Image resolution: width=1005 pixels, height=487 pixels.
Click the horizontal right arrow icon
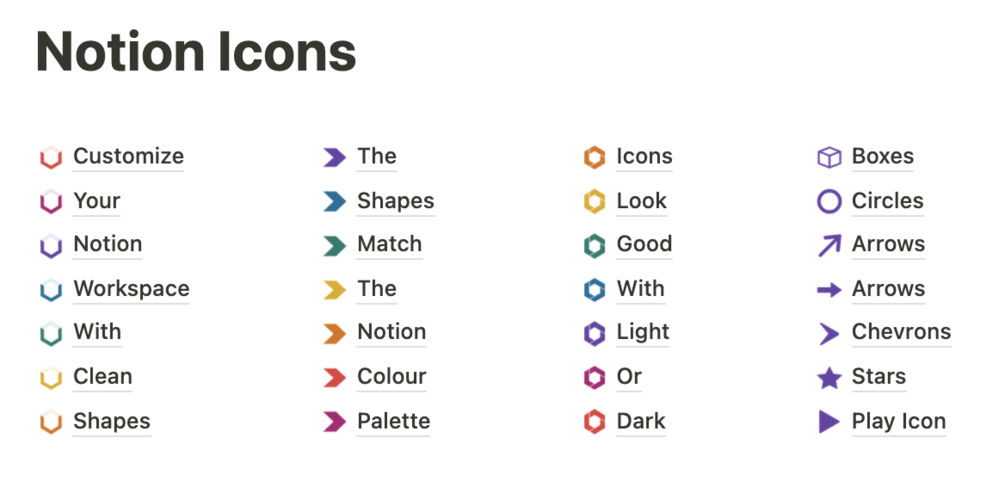tap(829, 290)
